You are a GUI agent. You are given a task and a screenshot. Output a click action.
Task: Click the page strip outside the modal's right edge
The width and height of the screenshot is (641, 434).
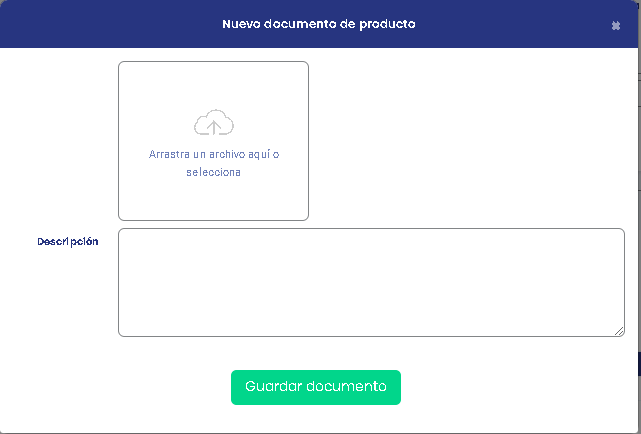[638, 200]
